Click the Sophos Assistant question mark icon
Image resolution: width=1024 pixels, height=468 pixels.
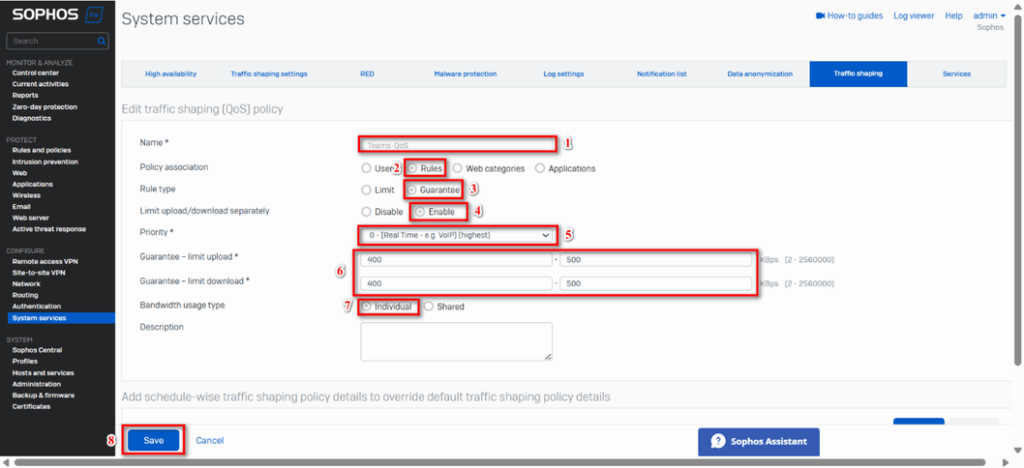717,441
